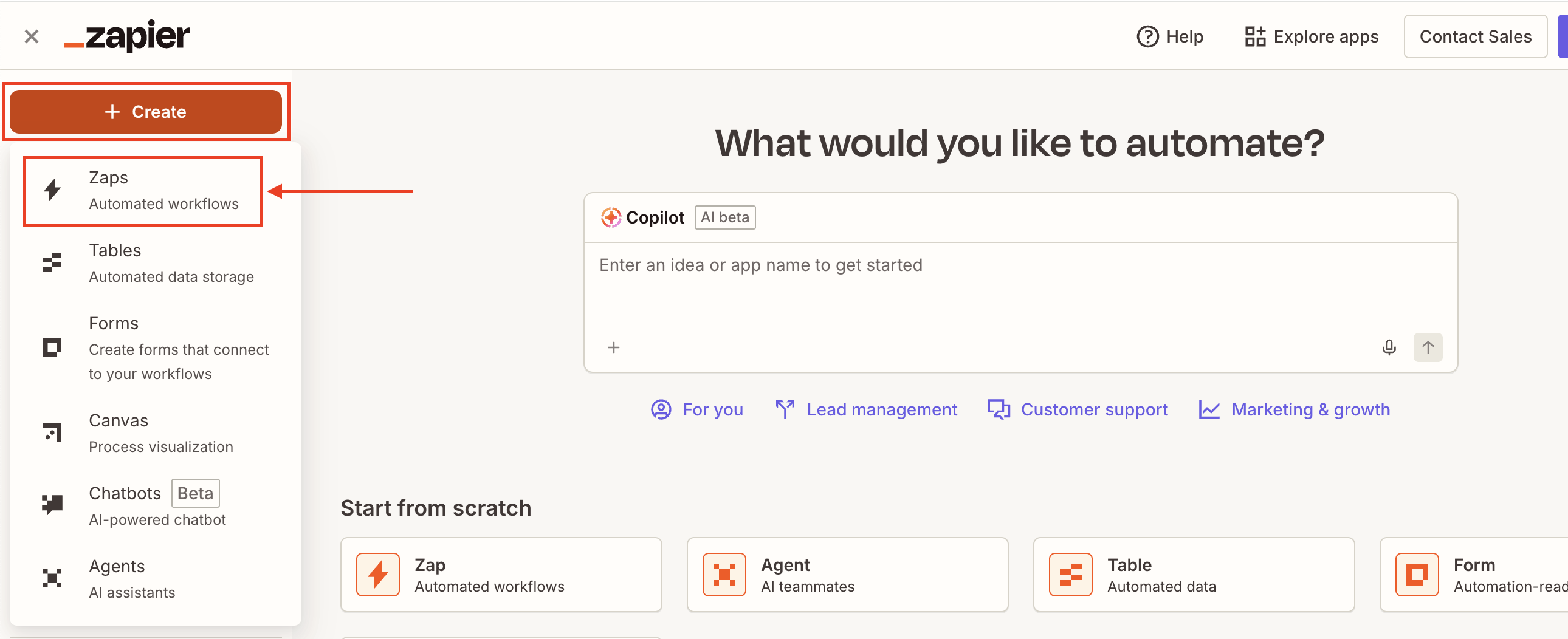Viewport: 1568px width, 639px height.
Task: Click the microphone icon in Copilot box
Action: click(1389, 347)
